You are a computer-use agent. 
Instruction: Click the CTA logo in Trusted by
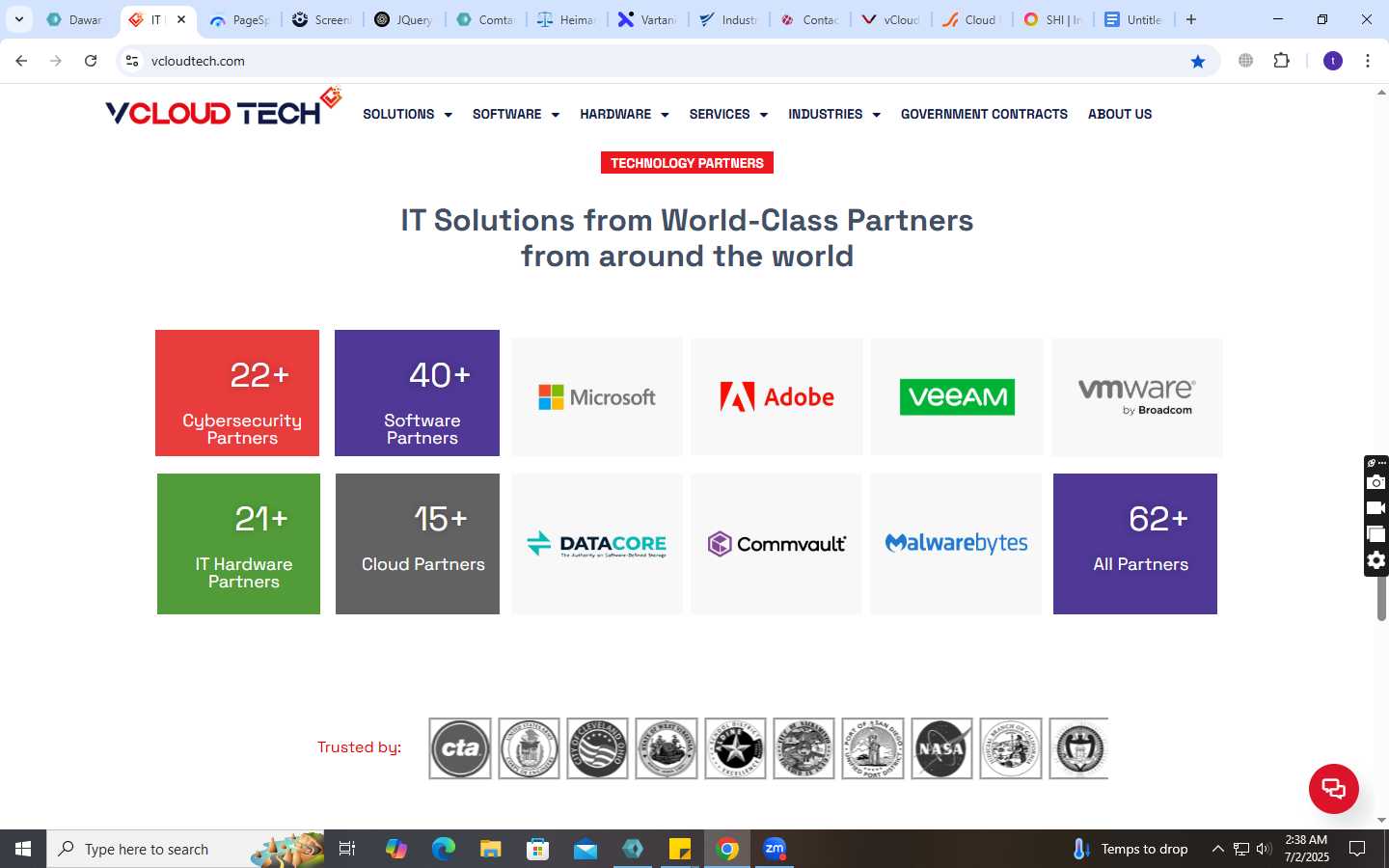click(460, 748)
